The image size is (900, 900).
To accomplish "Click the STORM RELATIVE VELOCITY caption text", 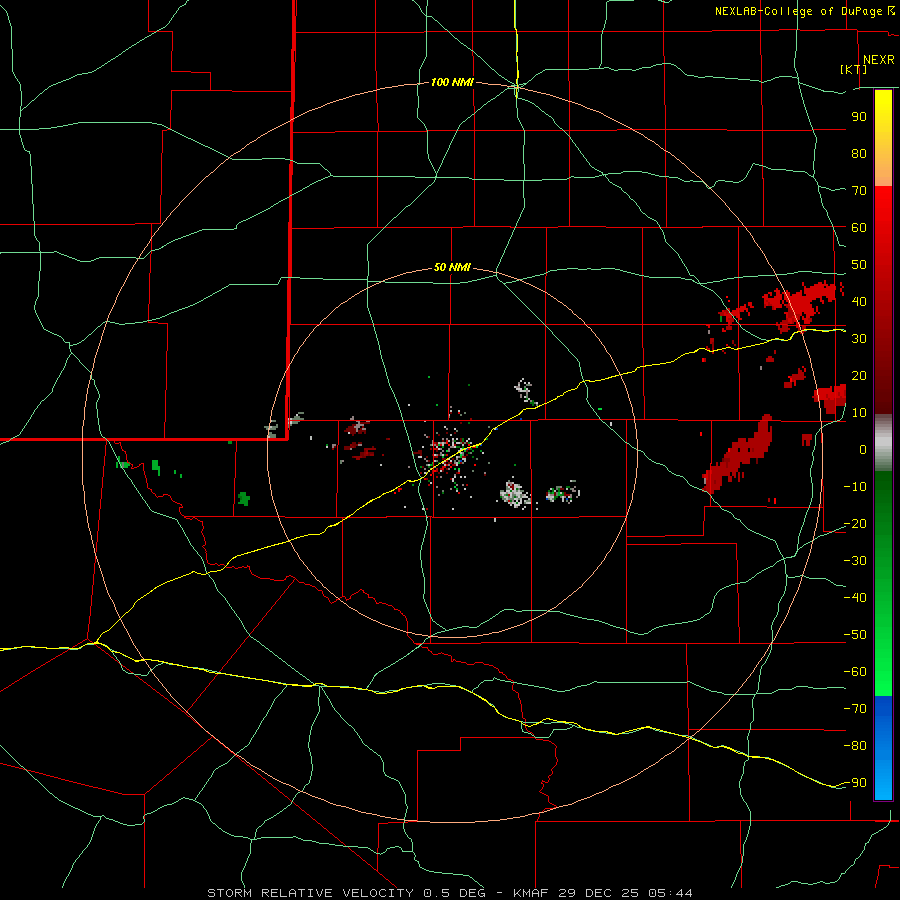I will (x=310, y=893).
